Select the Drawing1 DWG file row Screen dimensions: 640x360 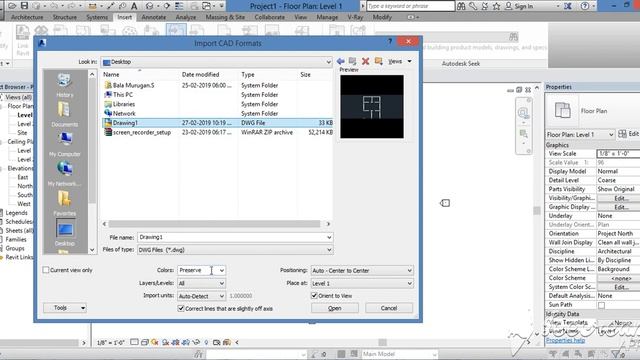(218, 123)
